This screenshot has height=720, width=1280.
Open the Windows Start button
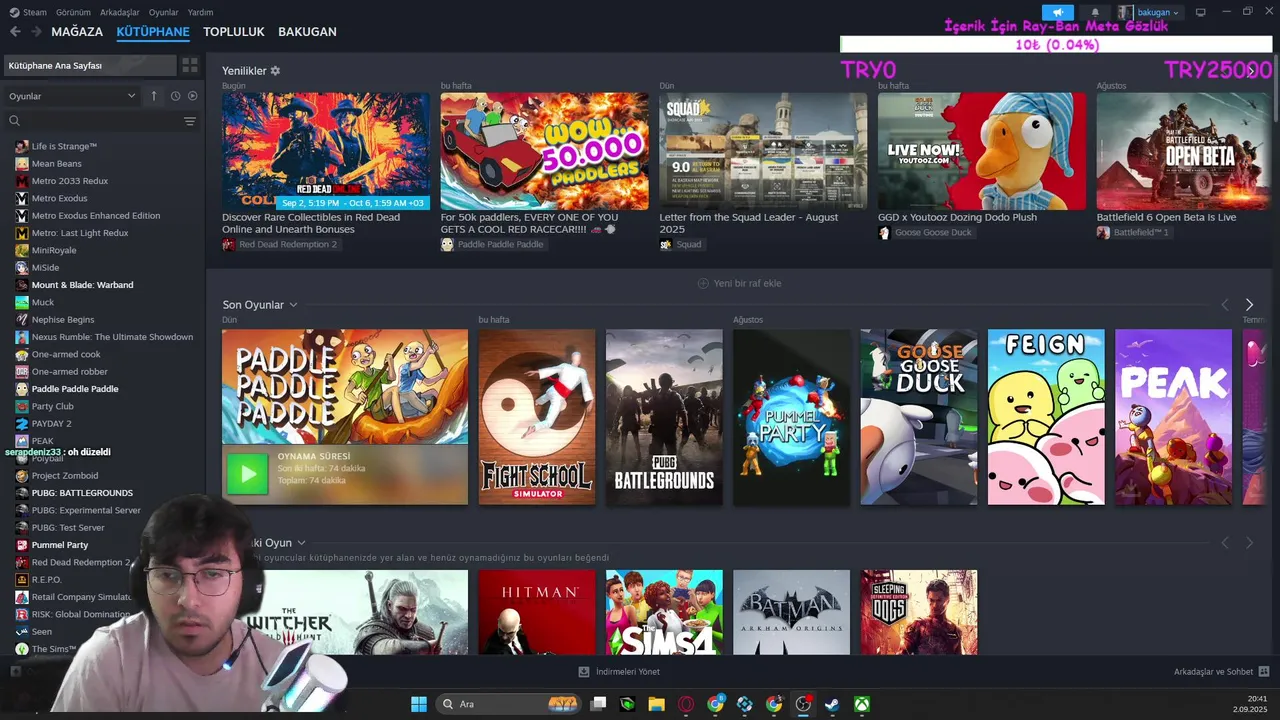(x=419, y=704)
